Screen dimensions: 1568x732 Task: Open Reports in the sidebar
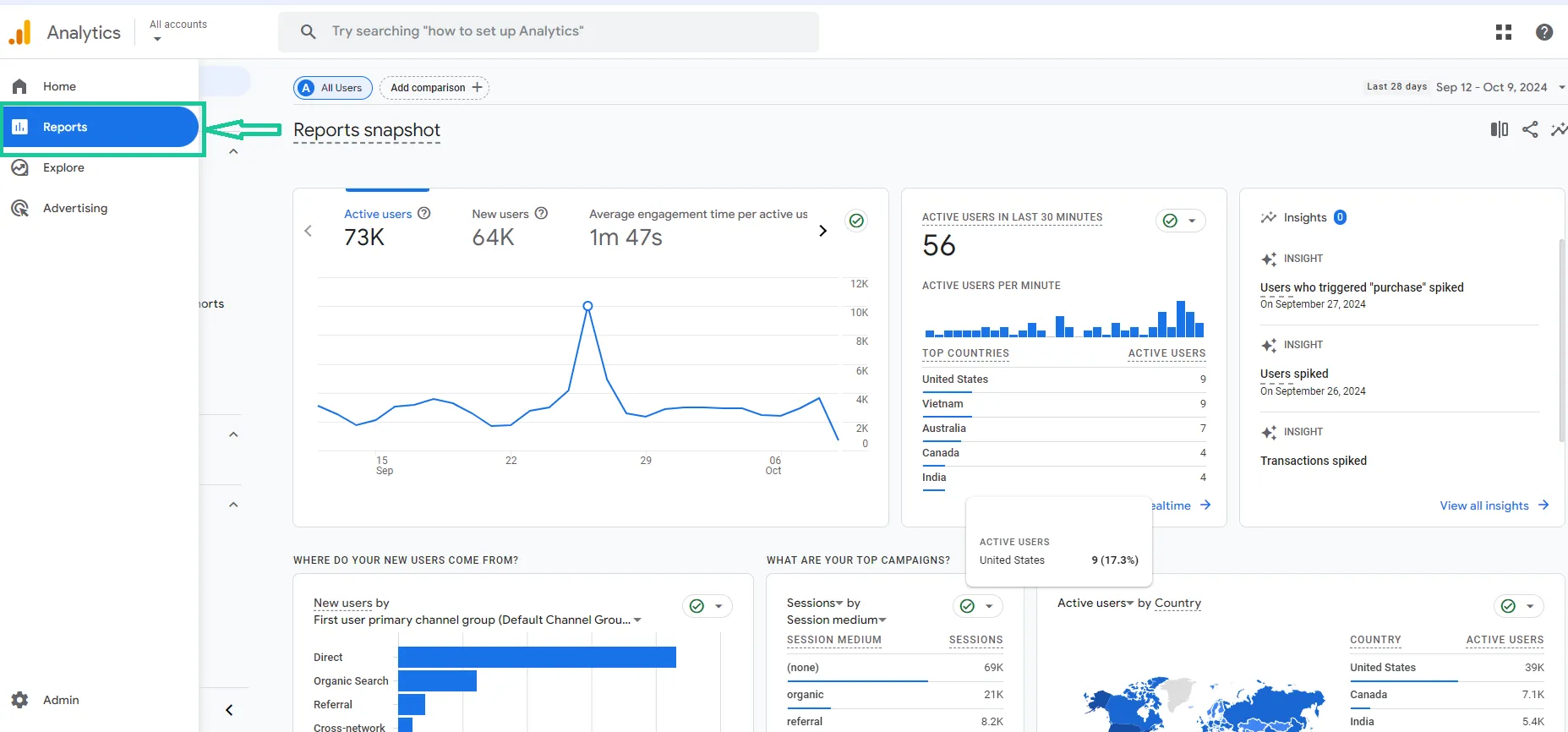tap(101, 127)
